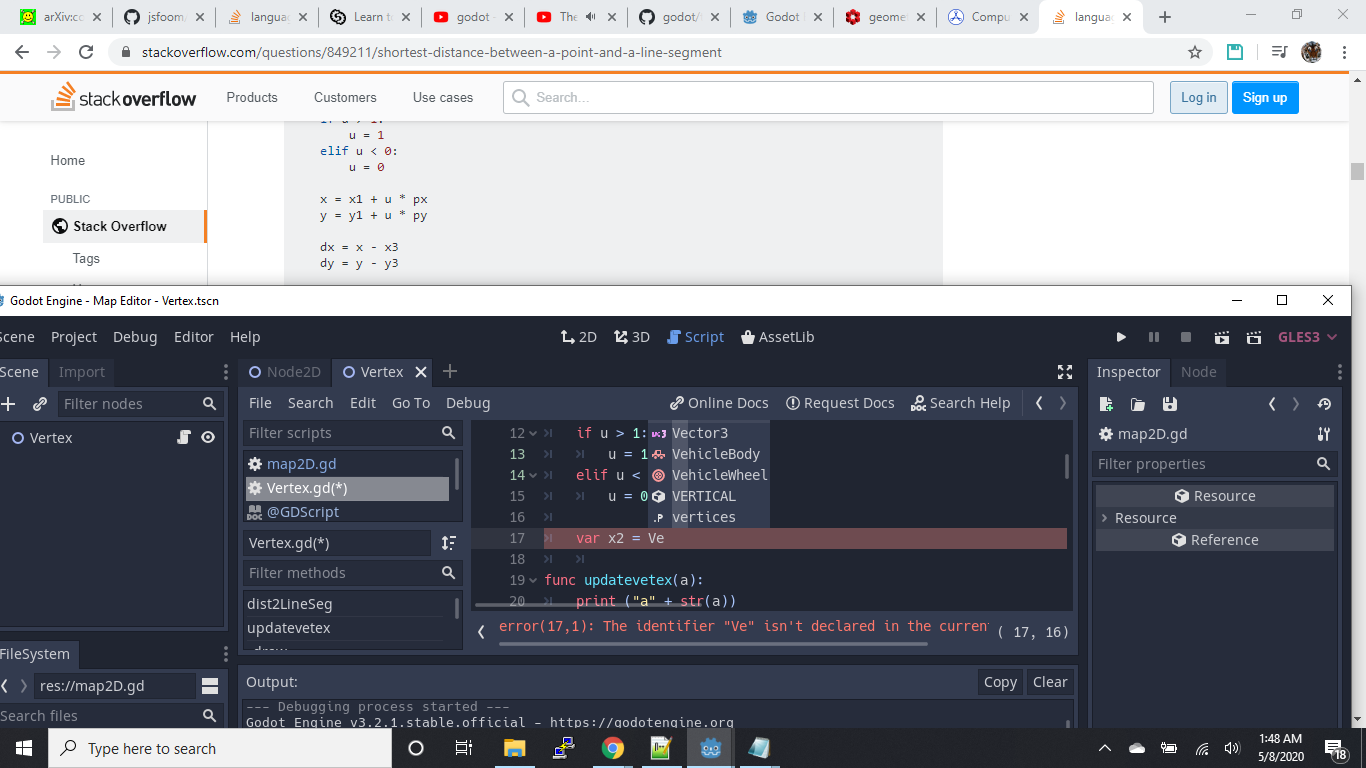The height and width of the screenshot is (768, 1366).
Task: Play the Godot project
Action: [1121, 337]
